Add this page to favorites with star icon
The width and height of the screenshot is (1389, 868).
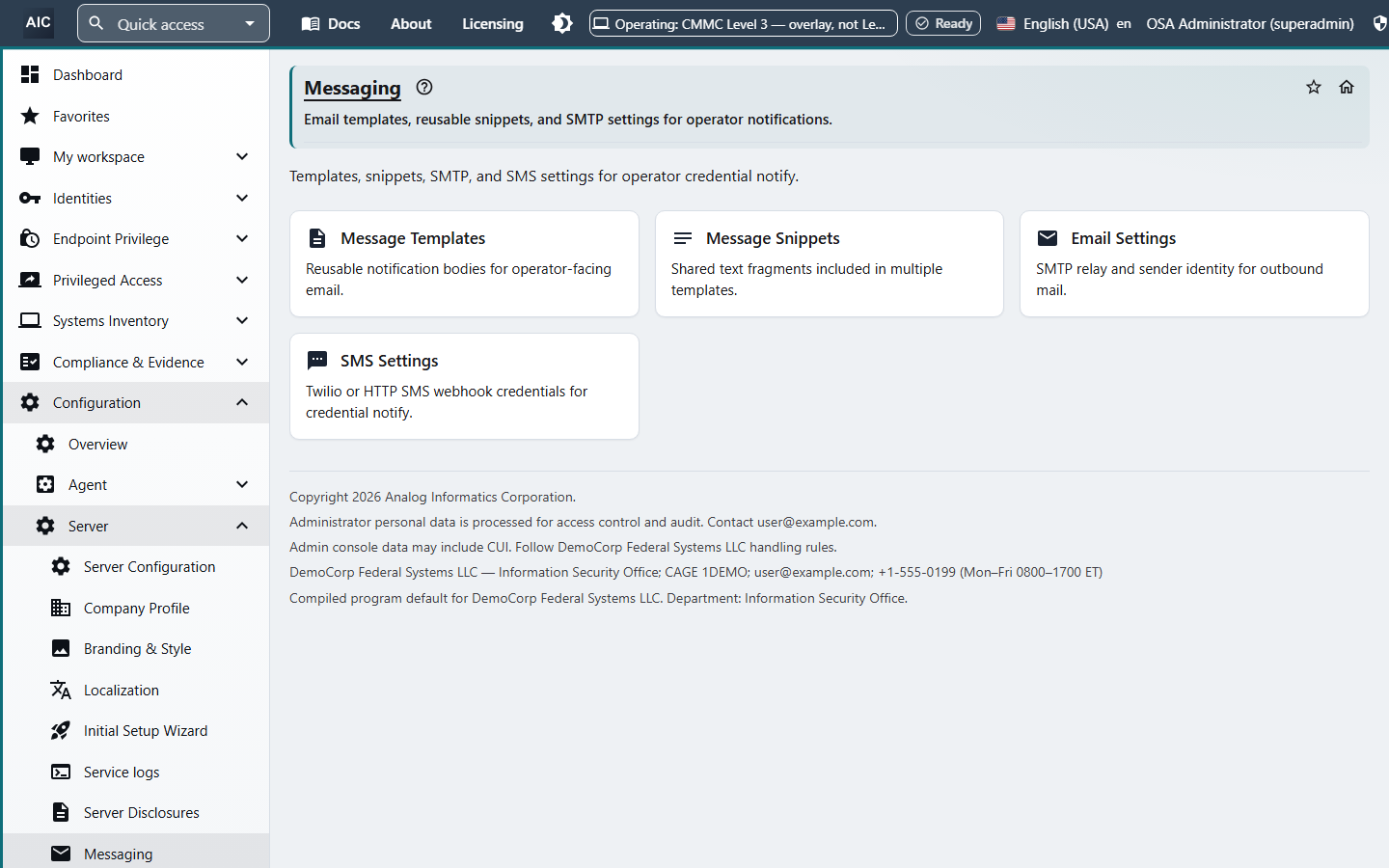tap(1314, 87)
